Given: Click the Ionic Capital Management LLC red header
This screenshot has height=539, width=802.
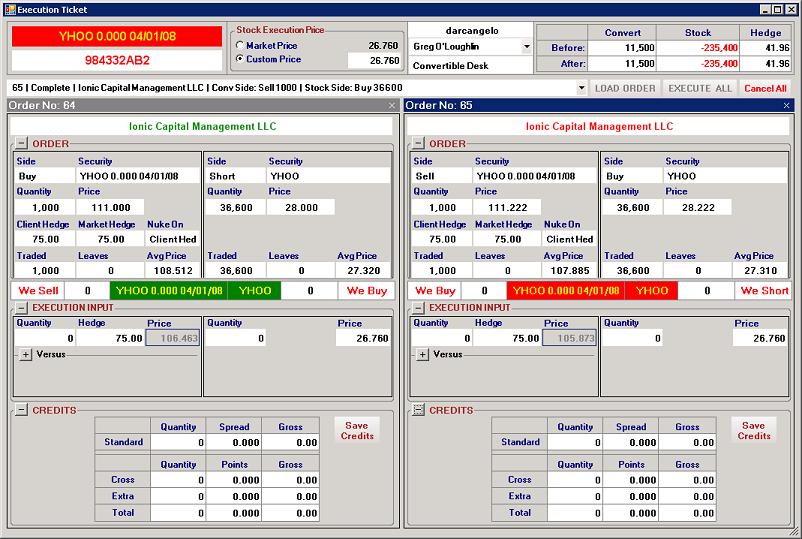Looking at the screenshot, I should 599,126.
